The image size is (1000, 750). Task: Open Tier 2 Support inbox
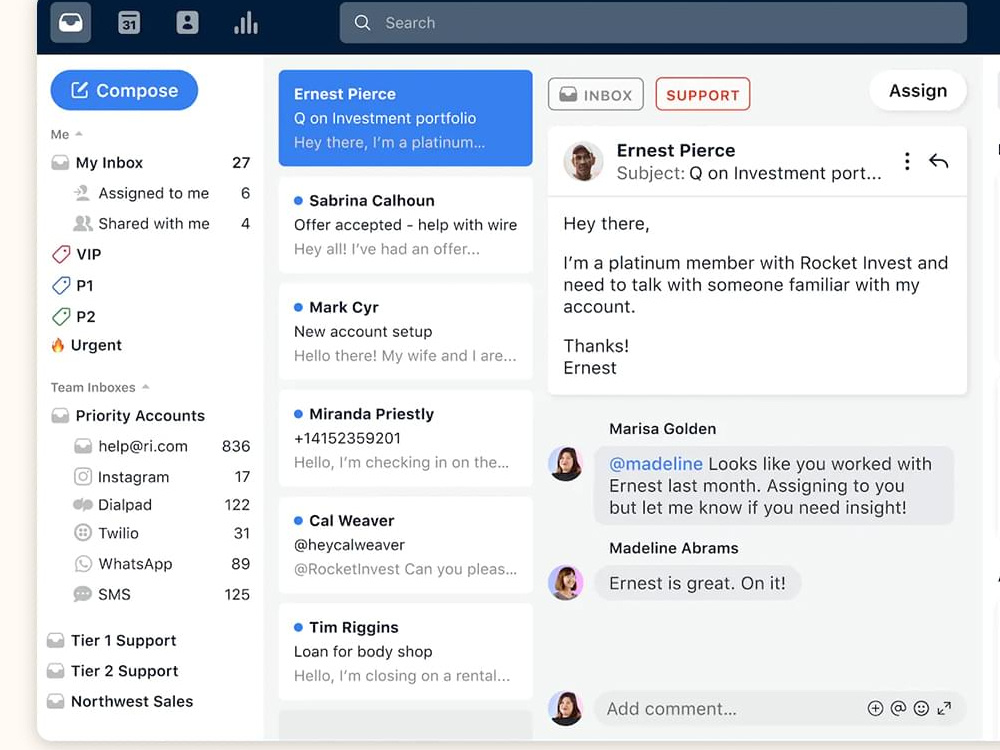pos(113,671)
